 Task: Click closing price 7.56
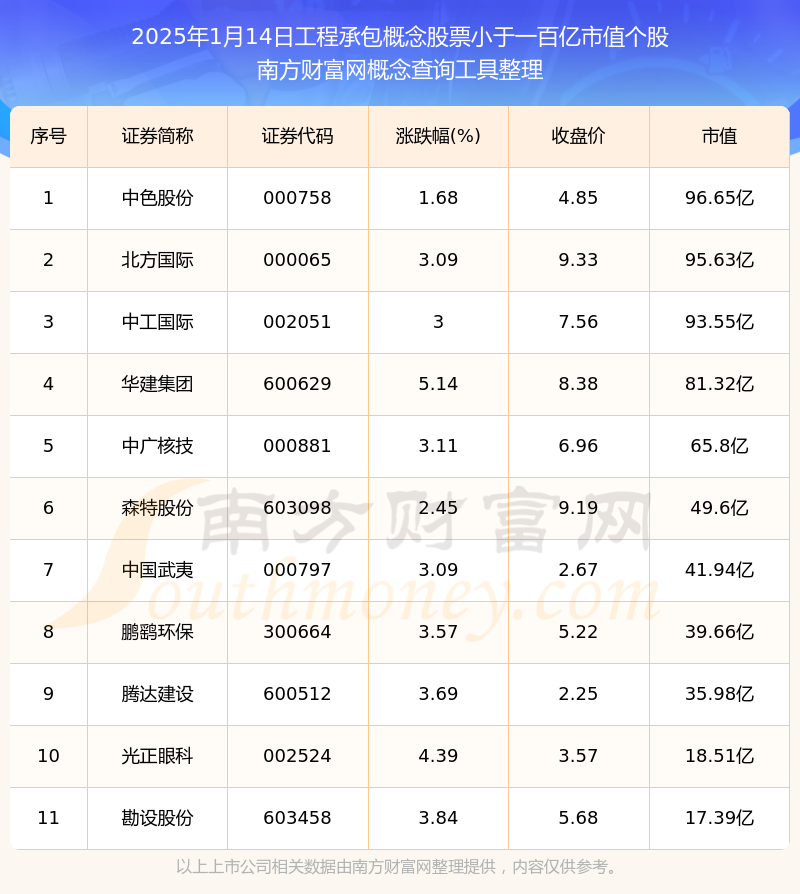(578, 322)
